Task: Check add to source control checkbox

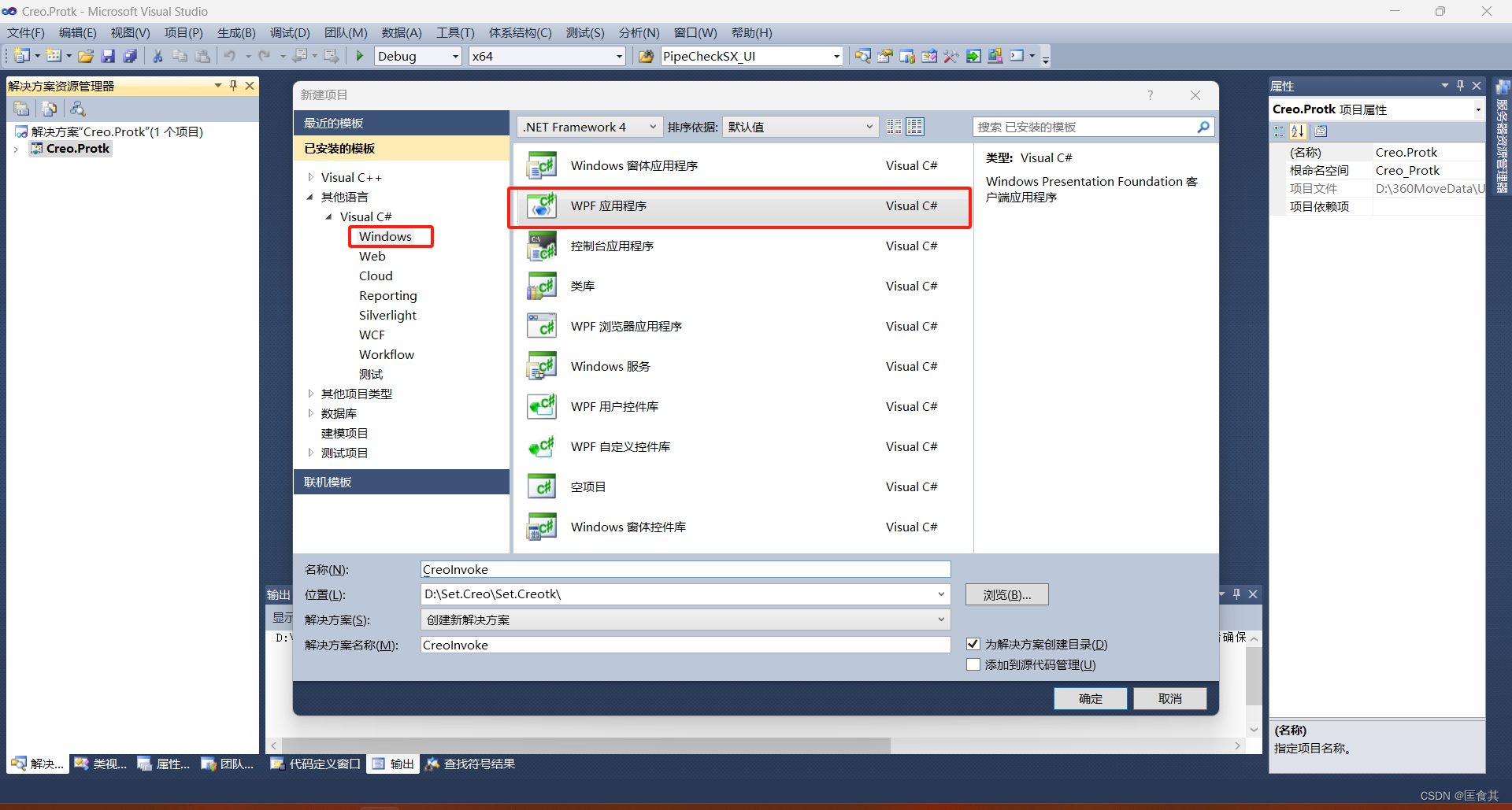Action: [x=973, y=664]
